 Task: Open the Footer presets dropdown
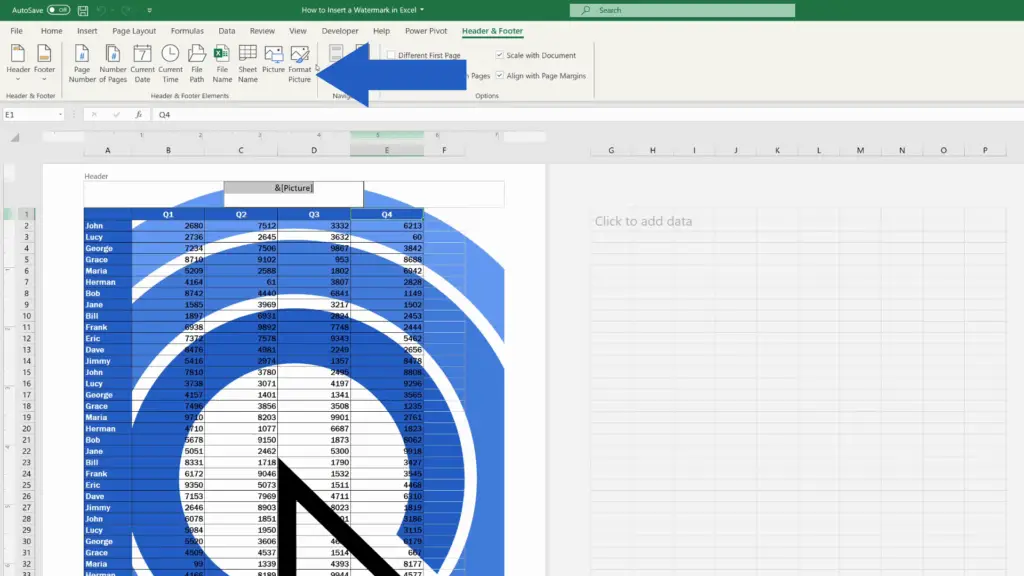click(x=44, y=63)
